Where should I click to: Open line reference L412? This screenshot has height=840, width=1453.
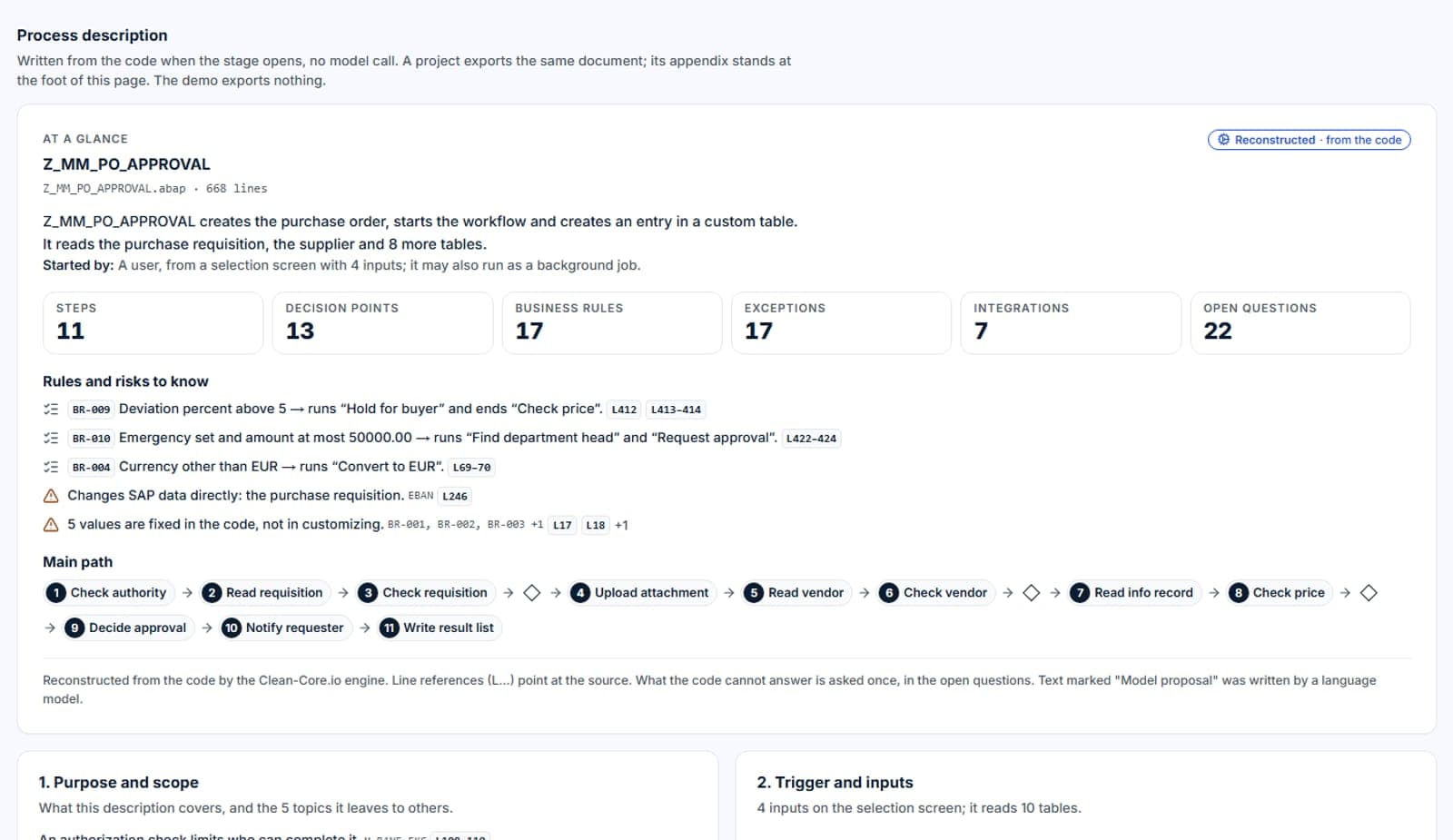(624, 410)
